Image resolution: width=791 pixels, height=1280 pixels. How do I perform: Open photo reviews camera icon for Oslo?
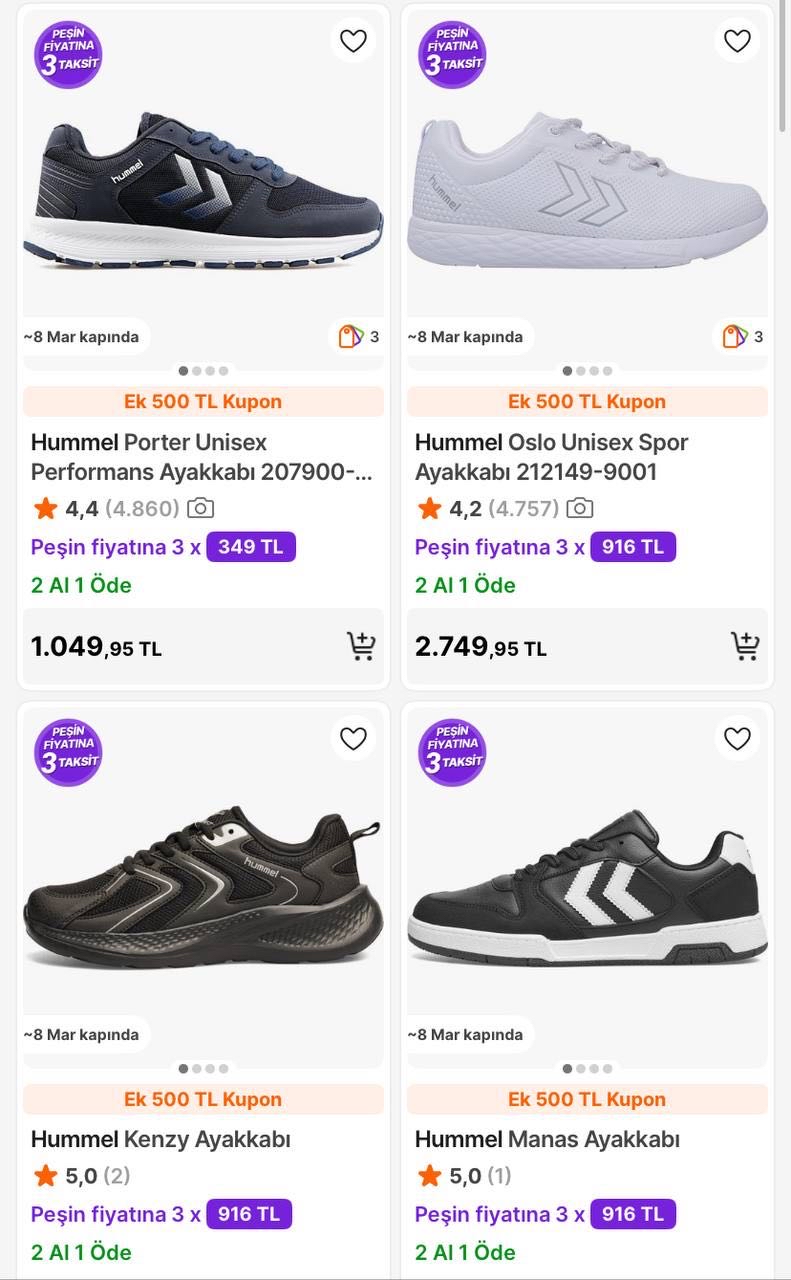coord(579,509)
